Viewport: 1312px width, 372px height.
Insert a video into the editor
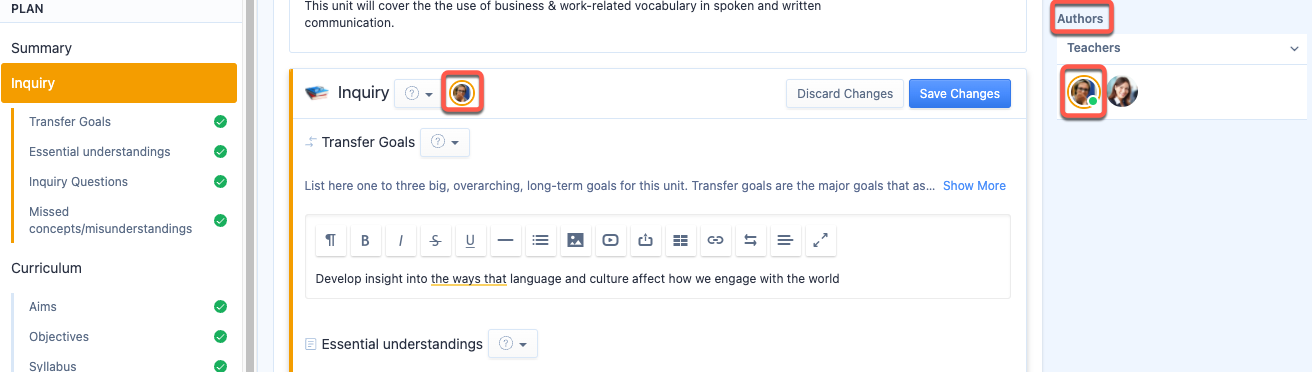click(610, 240)
